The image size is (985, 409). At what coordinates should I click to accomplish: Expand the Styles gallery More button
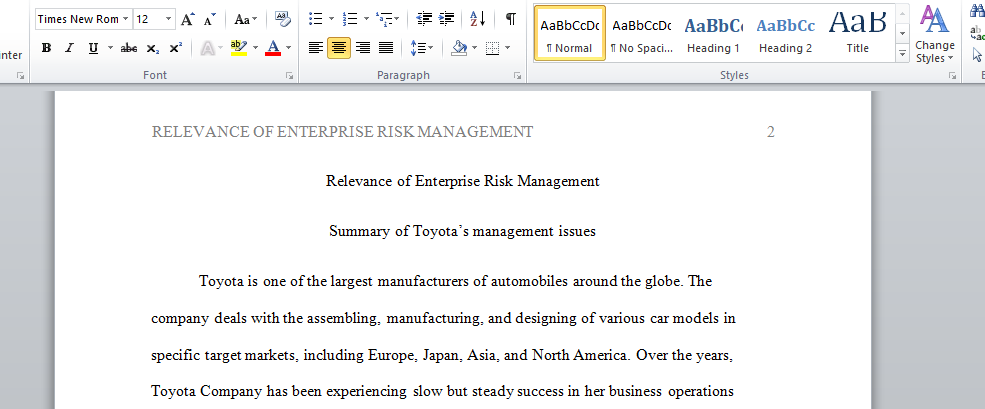tap(903, 55)
